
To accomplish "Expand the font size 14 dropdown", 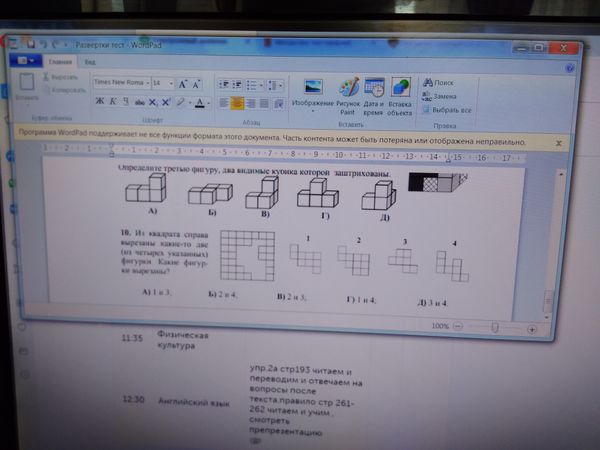I will (x=170, y=84).
